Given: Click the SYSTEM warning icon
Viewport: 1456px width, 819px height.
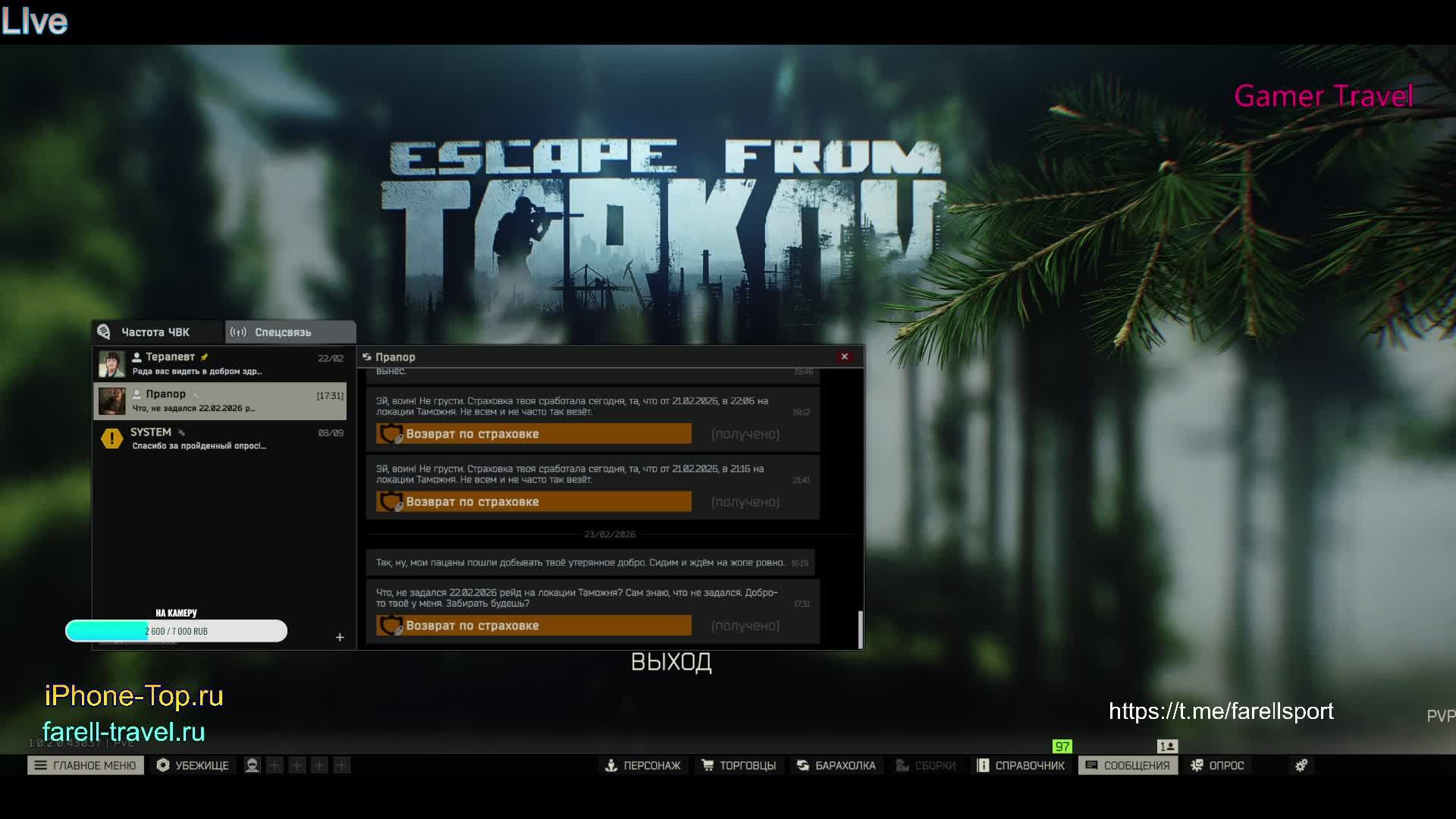Looking at the screenshot, I should tap(111, 438).
